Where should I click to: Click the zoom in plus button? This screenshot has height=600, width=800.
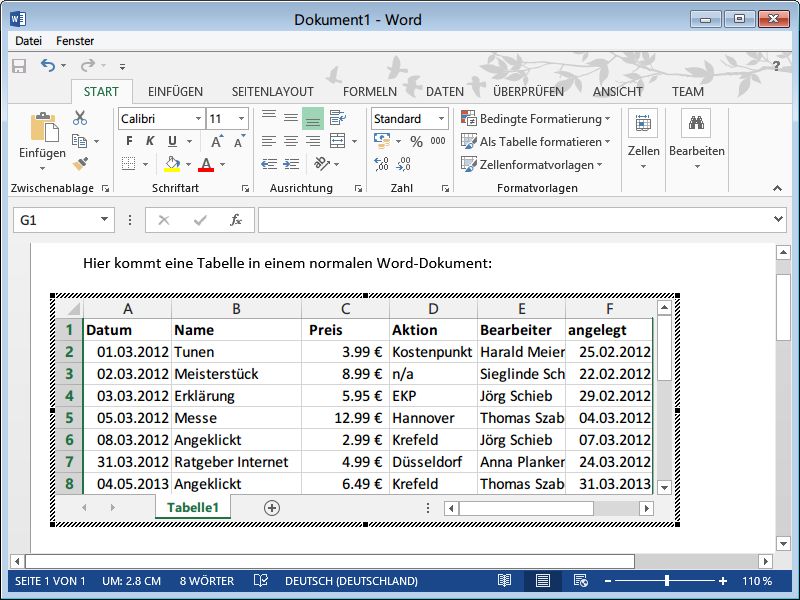pos(723,581)
